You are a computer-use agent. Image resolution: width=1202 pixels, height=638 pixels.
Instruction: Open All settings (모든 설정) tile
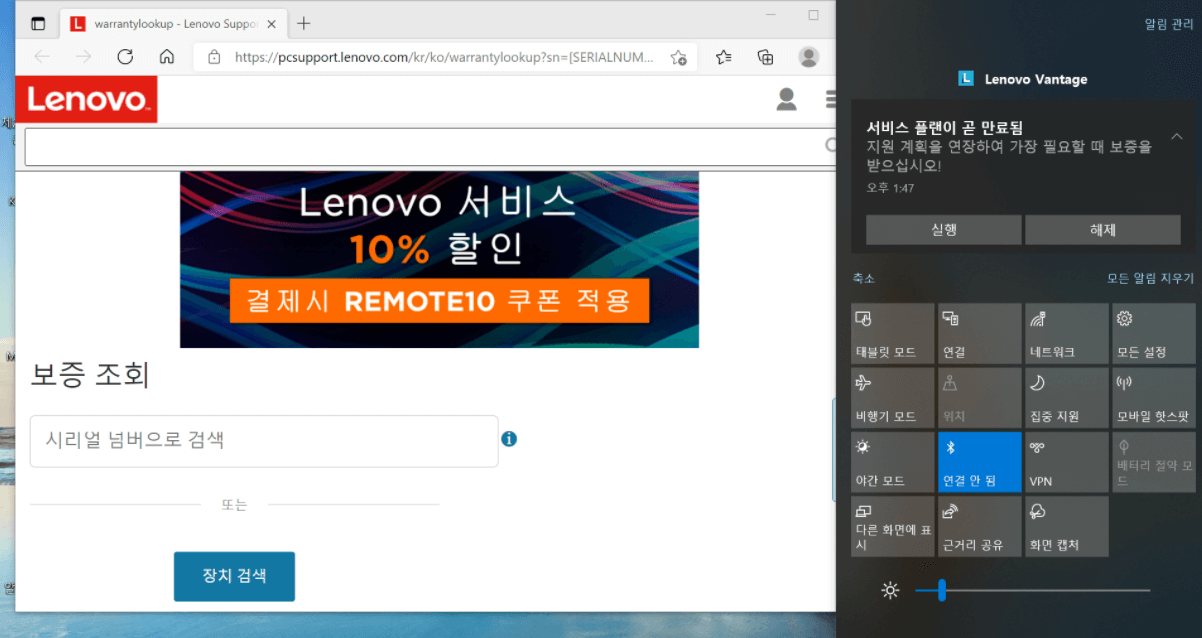(1153, 333)
